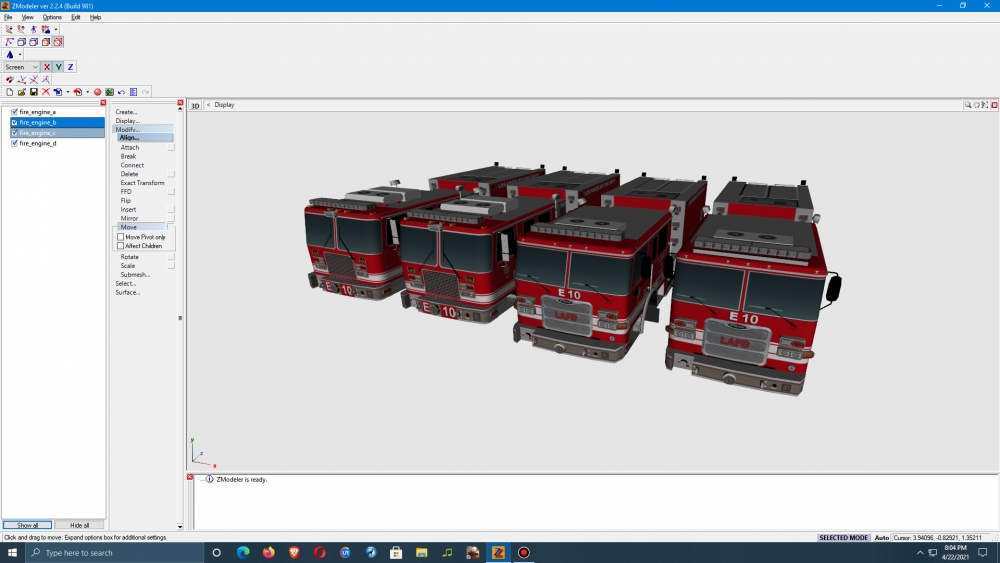The height and width of the screenshot is (563, 1000).
Task: Open Import icon dropdown arrow
Action: click(68, 92)
